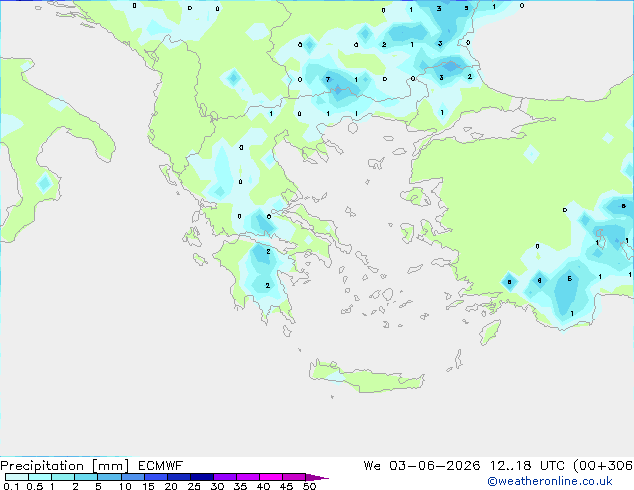Click the '7' precipitation value on the map
Screen dimensions: 634x490
(328, 79)
